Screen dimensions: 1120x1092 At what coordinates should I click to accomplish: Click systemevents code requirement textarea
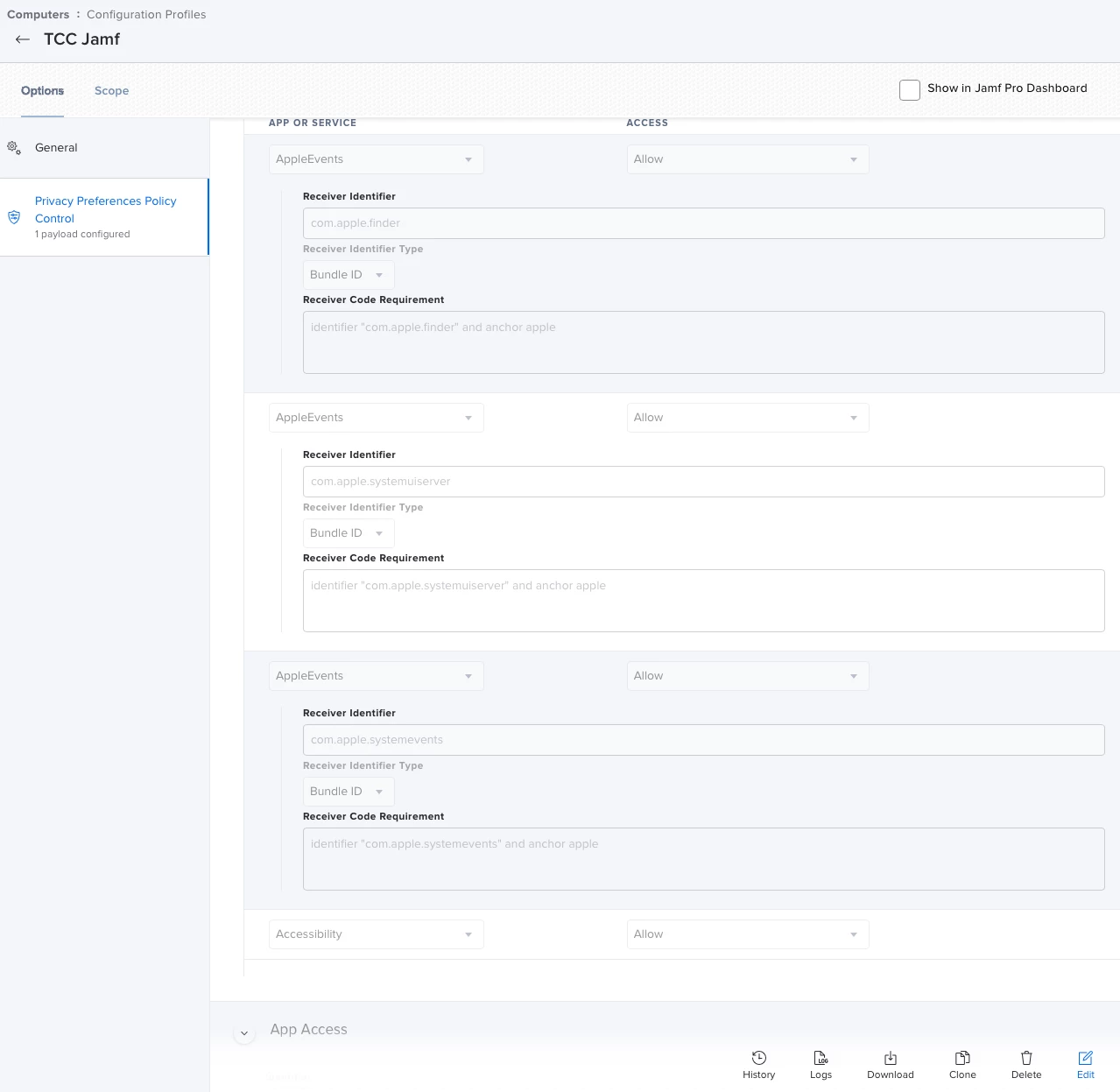point(703,859)
